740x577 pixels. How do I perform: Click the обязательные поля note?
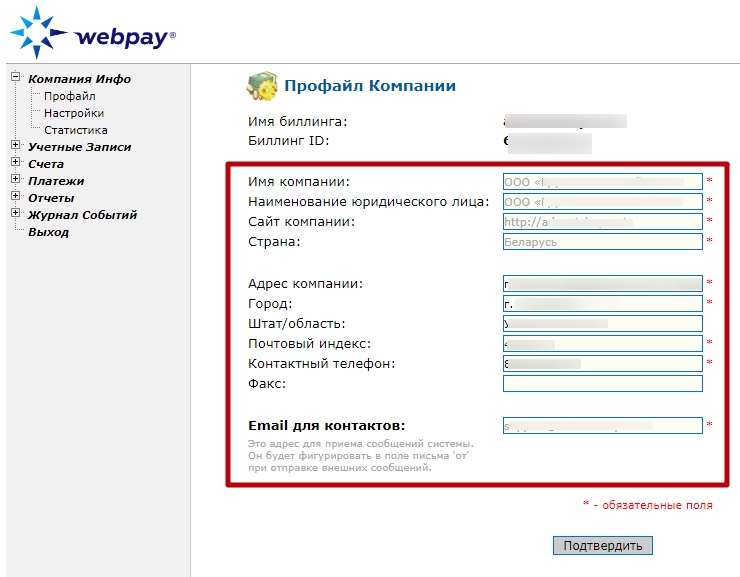[x=648, y=505]
